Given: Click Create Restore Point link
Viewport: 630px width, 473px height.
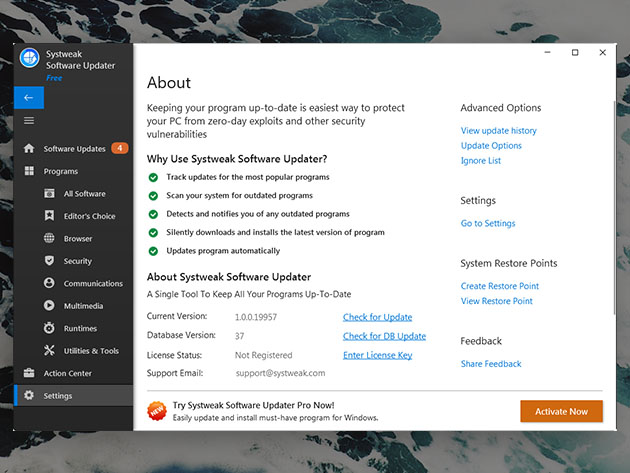Looking at the screenshot, I should pyautogui.click(x=501, y=286).
